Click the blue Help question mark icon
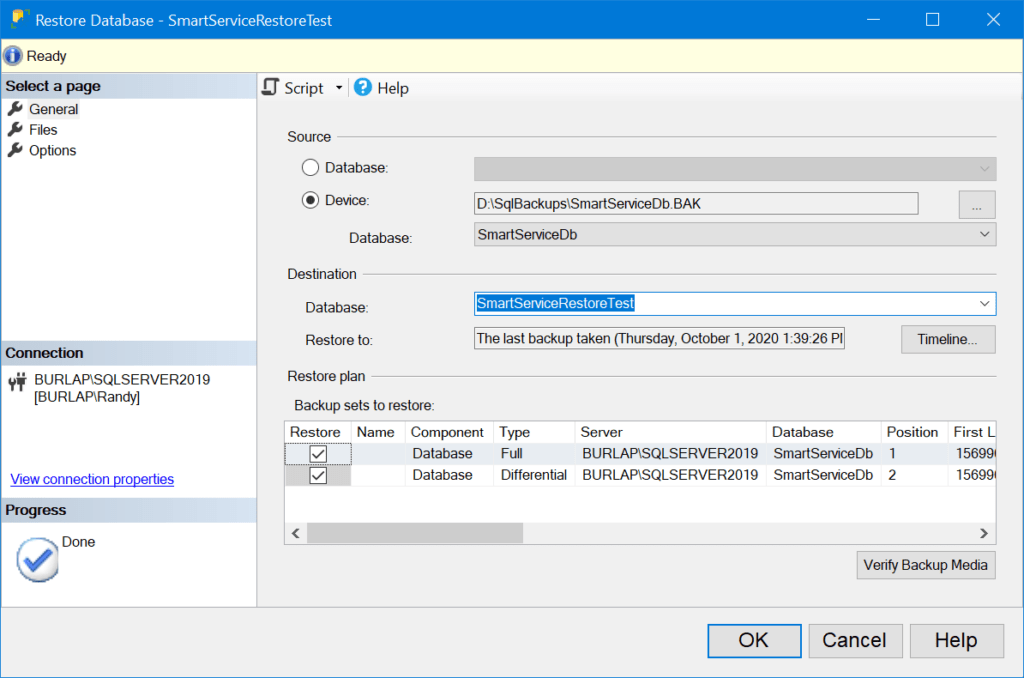The height and width of the screenshot is (678, 1024). [362, 87]
